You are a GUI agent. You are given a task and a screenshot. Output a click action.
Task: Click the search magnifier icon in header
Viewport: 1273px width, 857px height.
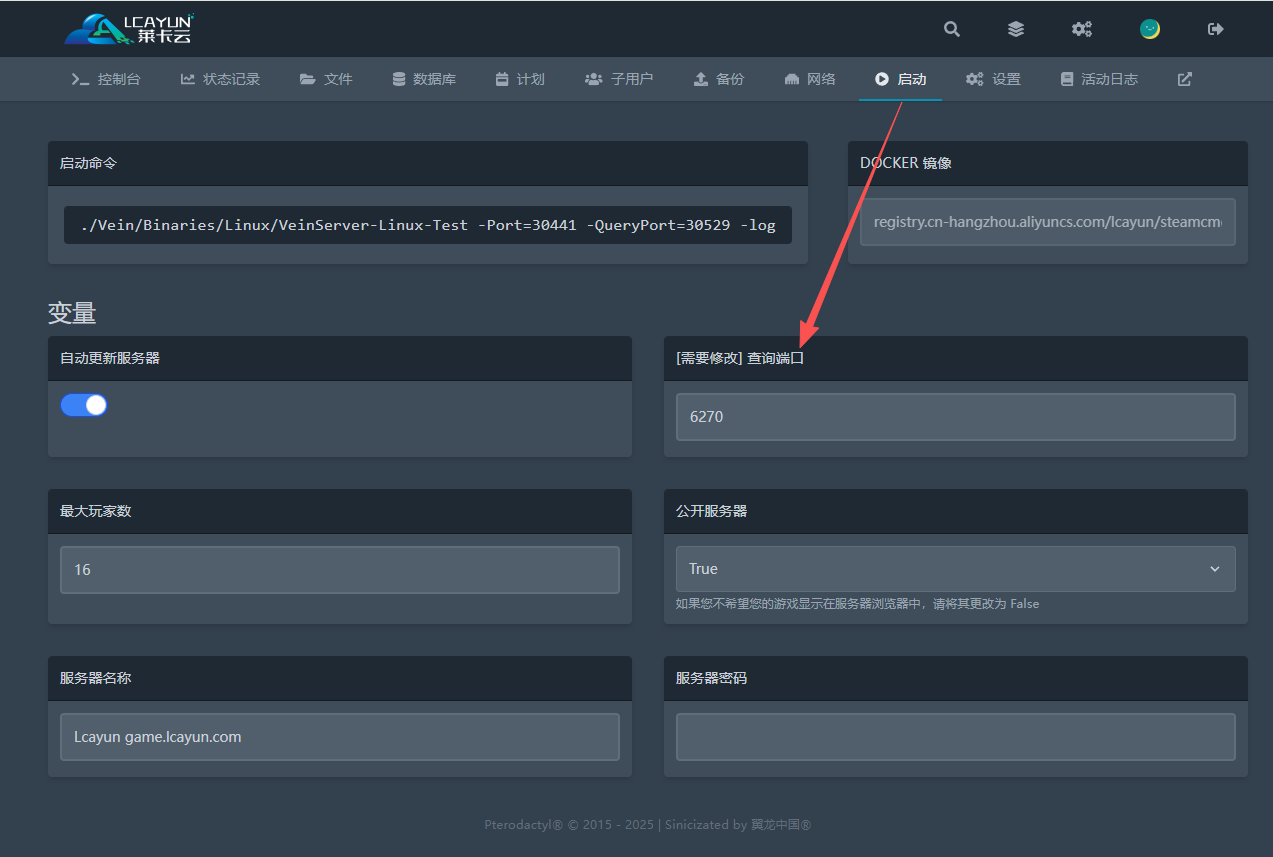951,29
